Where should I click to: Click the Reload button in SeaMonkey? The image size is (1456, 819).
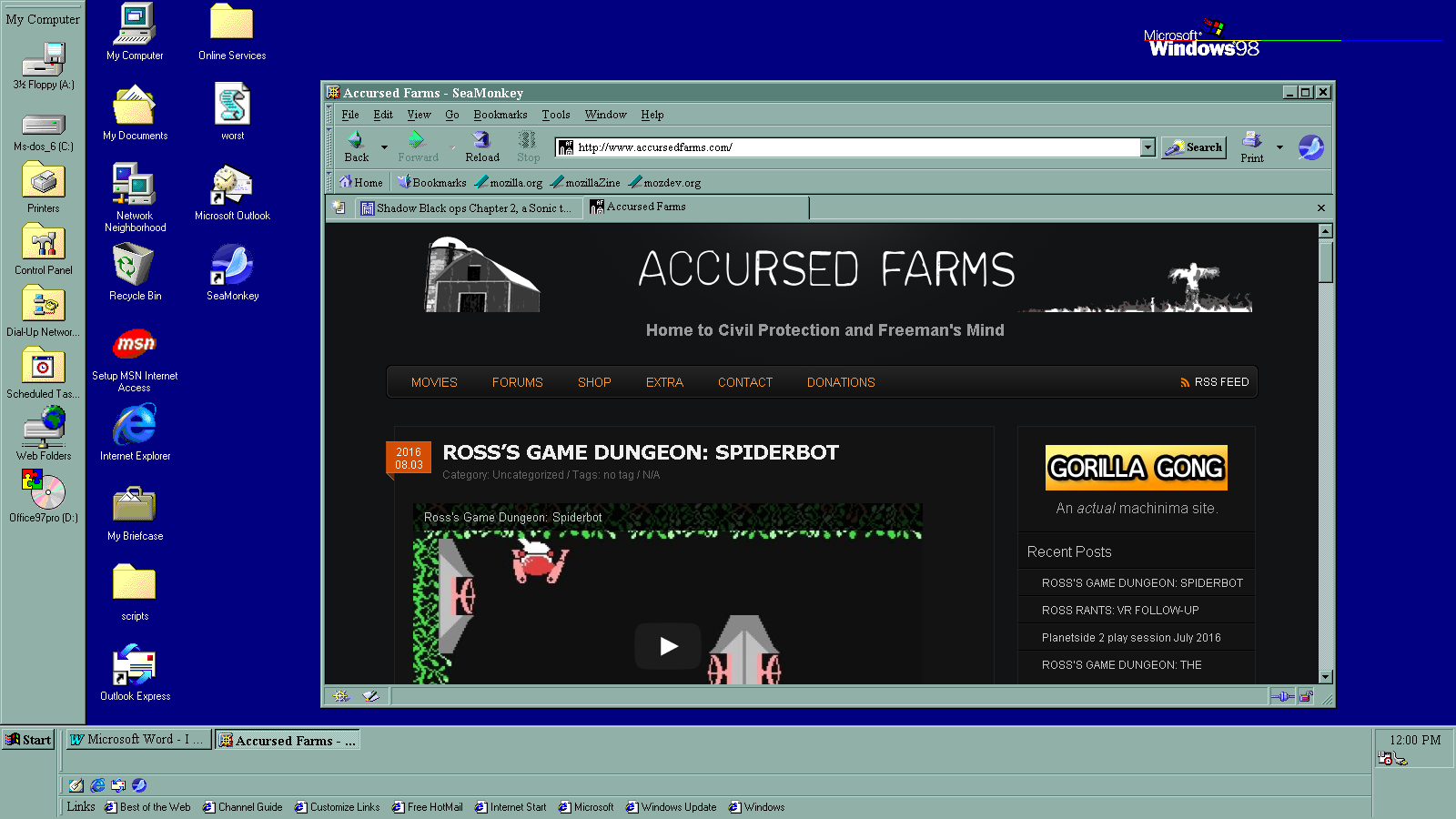[x=482, y=147]
